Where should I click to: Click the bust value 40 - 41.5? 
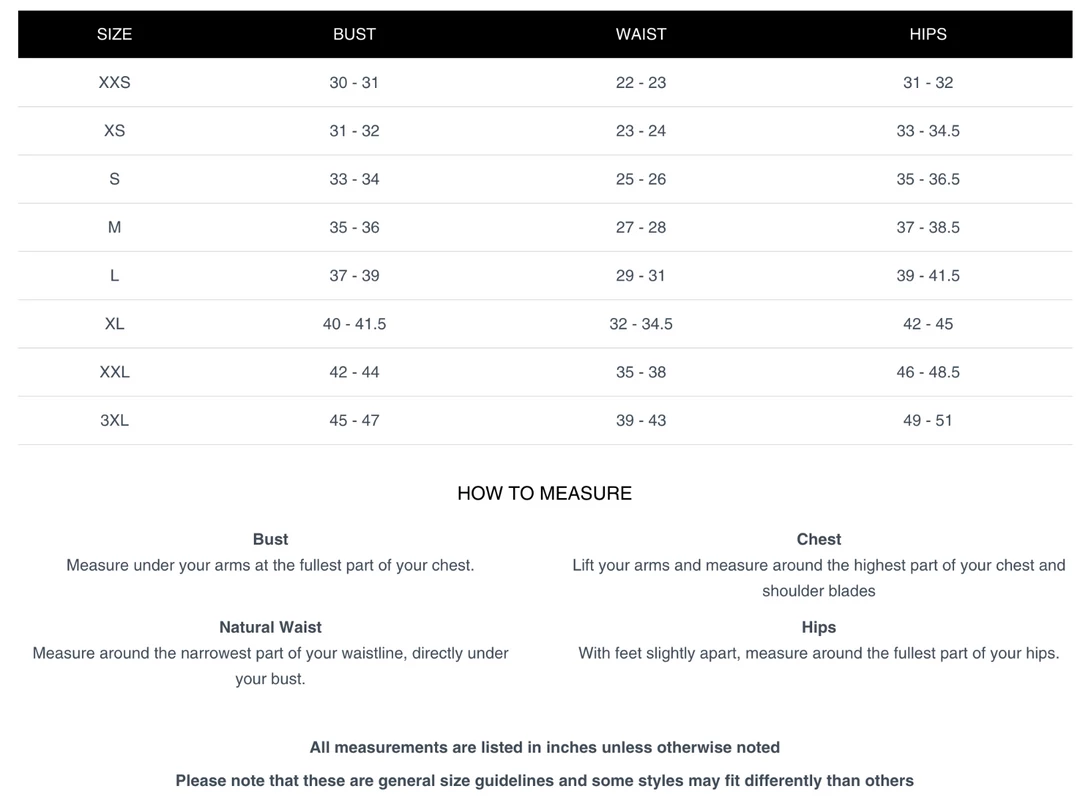354,324
